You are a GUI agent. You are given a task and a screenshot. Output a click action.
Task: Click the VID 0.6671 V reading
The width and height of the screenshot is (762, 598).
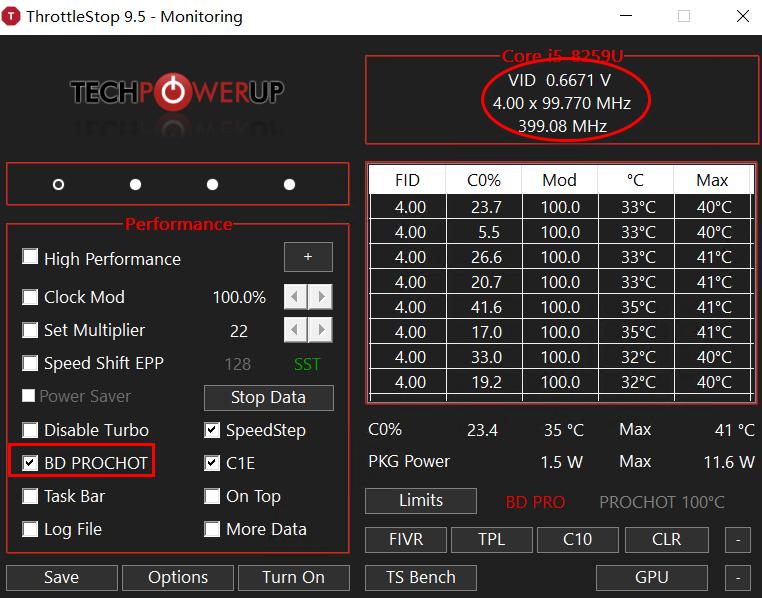click(560, 80)
